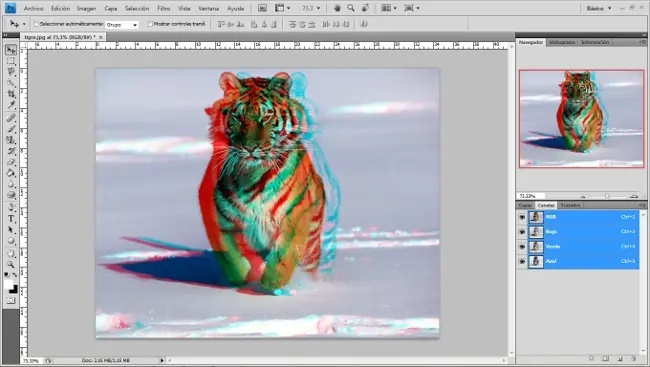Select the Brush tool
The width and height of the screenshot is (650, 367).
click(11, 129)
